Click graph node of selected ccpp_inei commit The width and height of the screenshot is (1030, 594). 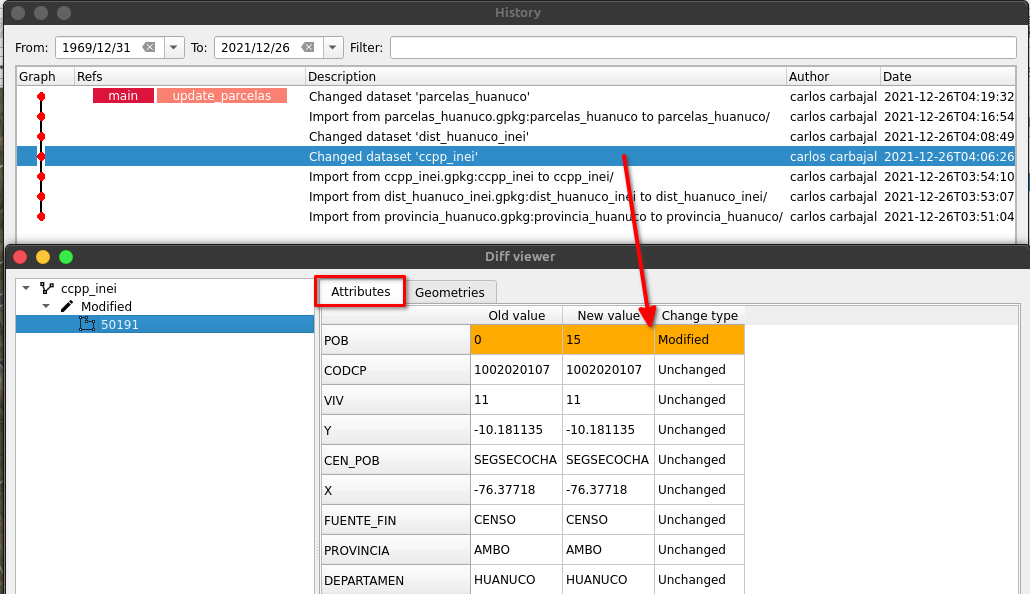coord(41,156)
